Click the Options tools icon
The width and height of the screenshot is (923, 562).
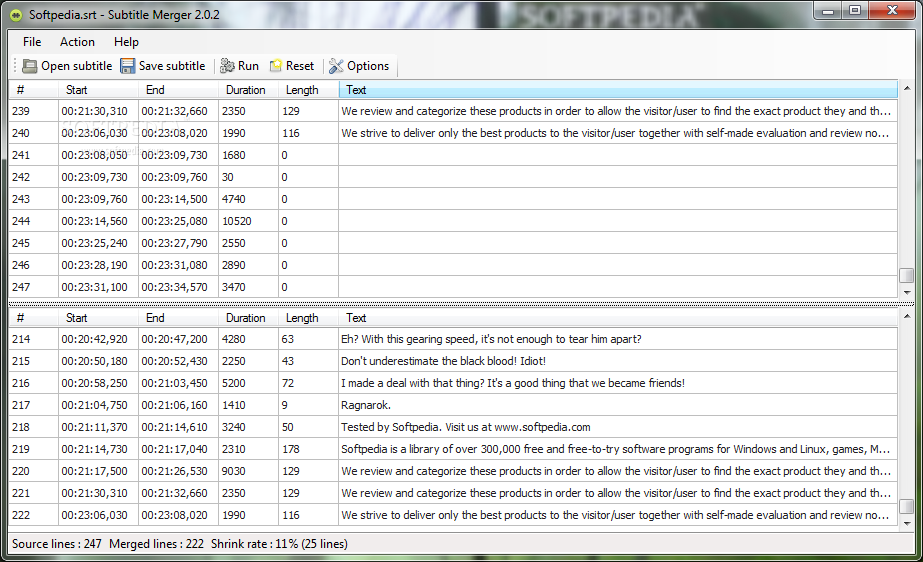pyautogui.click(x=336, y=66)
